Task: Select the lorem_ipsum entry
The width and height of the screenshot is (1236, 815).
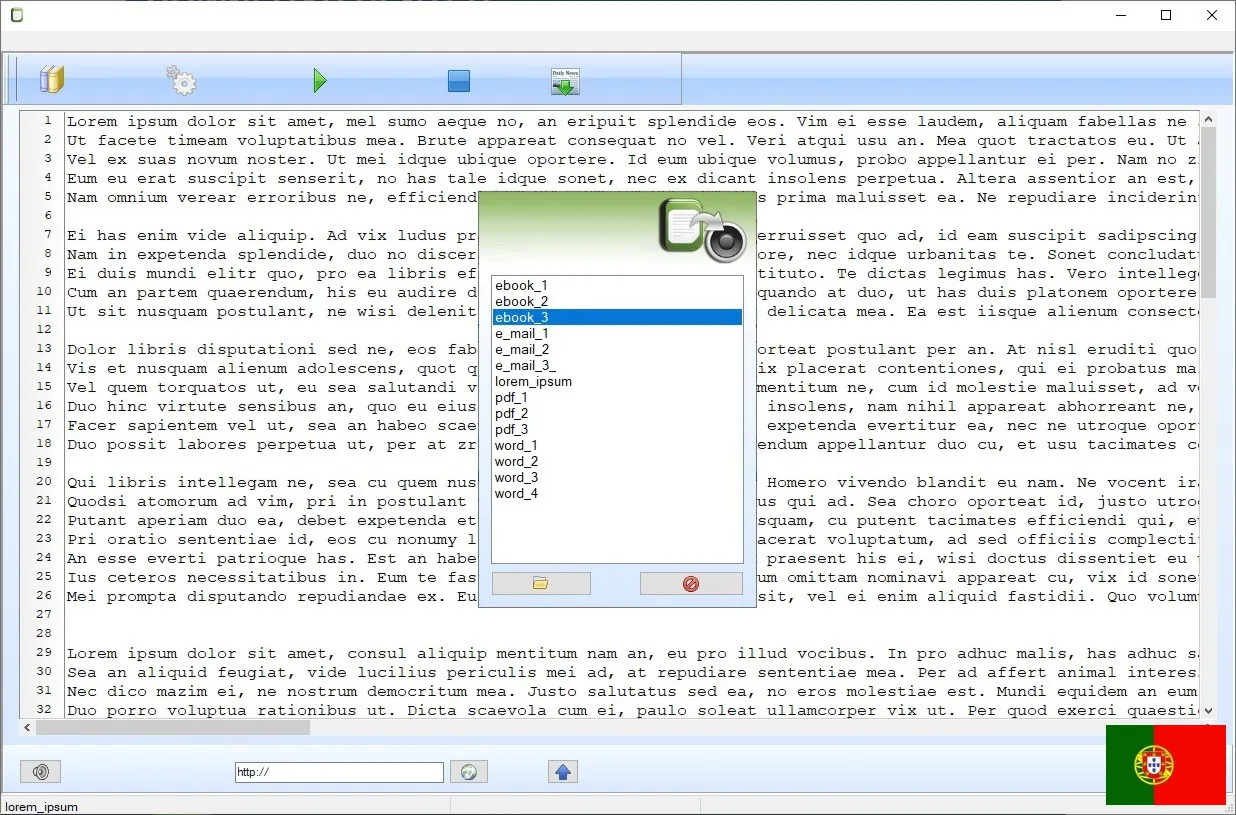Action: click(533, 381)
